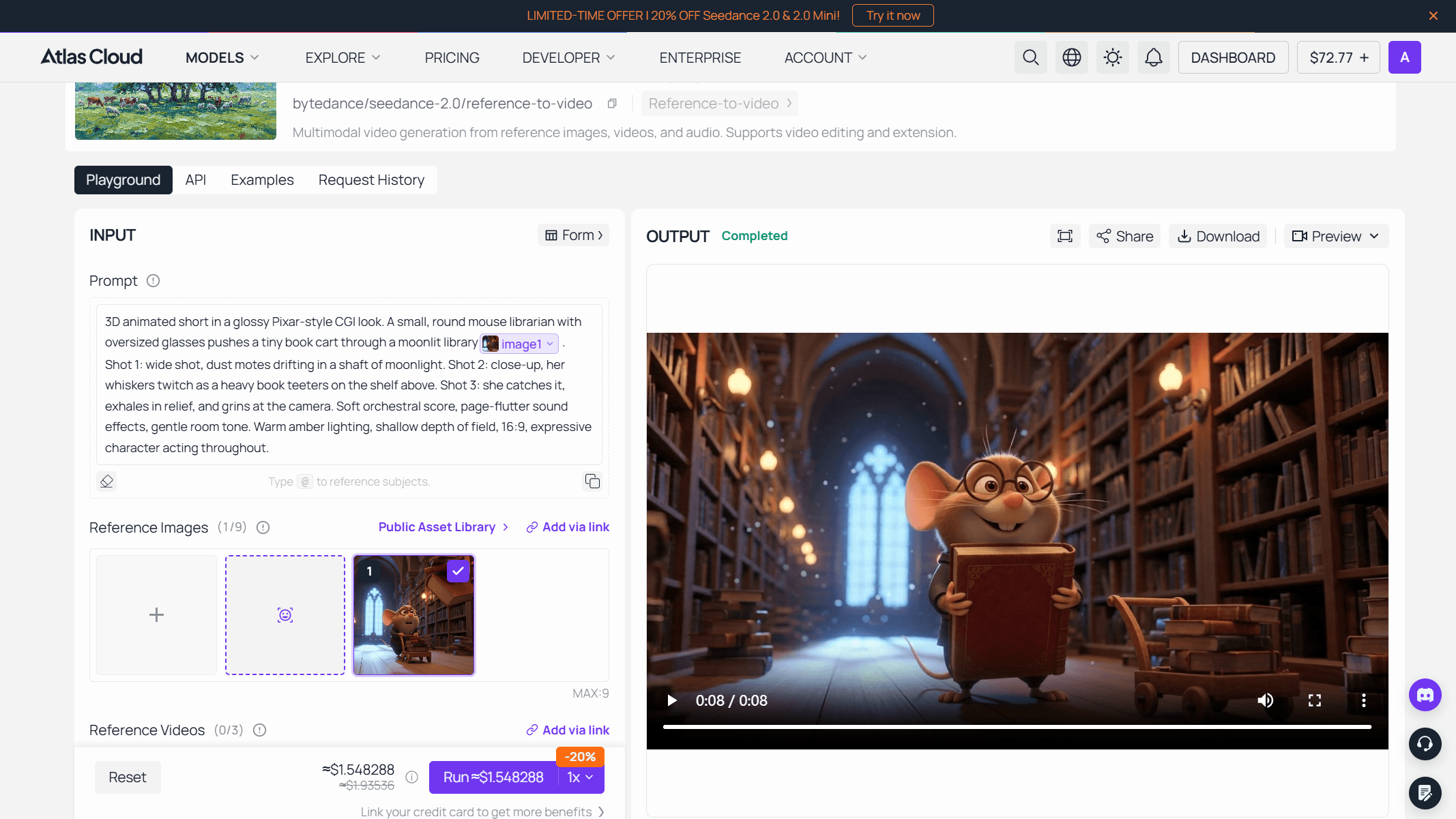The width and height of the screenshot is (1456, 819).
Task: Uncheck the selected reference image checkbox
Action: tap(458, 571)
